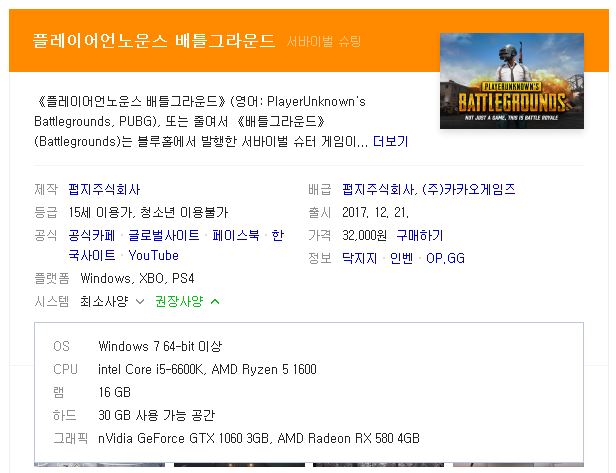Click the CPU value intel Core i5-6600K
This screenshot has height=473, width=616.
(x=151, y=369)
